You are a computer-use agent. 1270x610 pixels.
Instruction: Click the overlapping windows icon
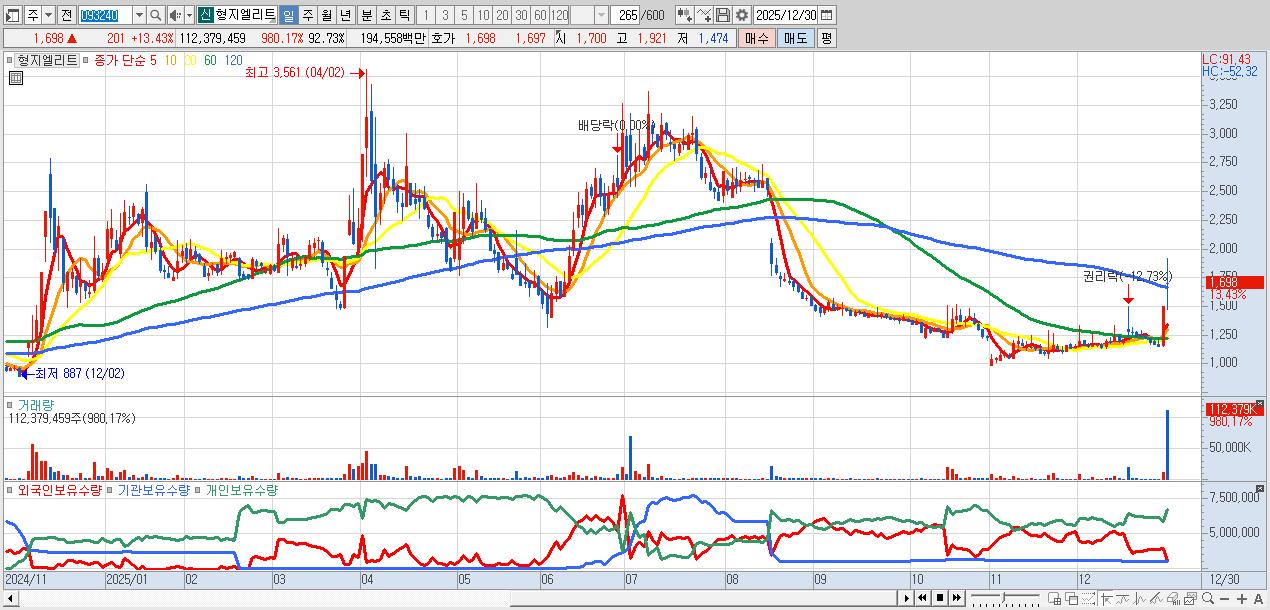[1072, 599]
